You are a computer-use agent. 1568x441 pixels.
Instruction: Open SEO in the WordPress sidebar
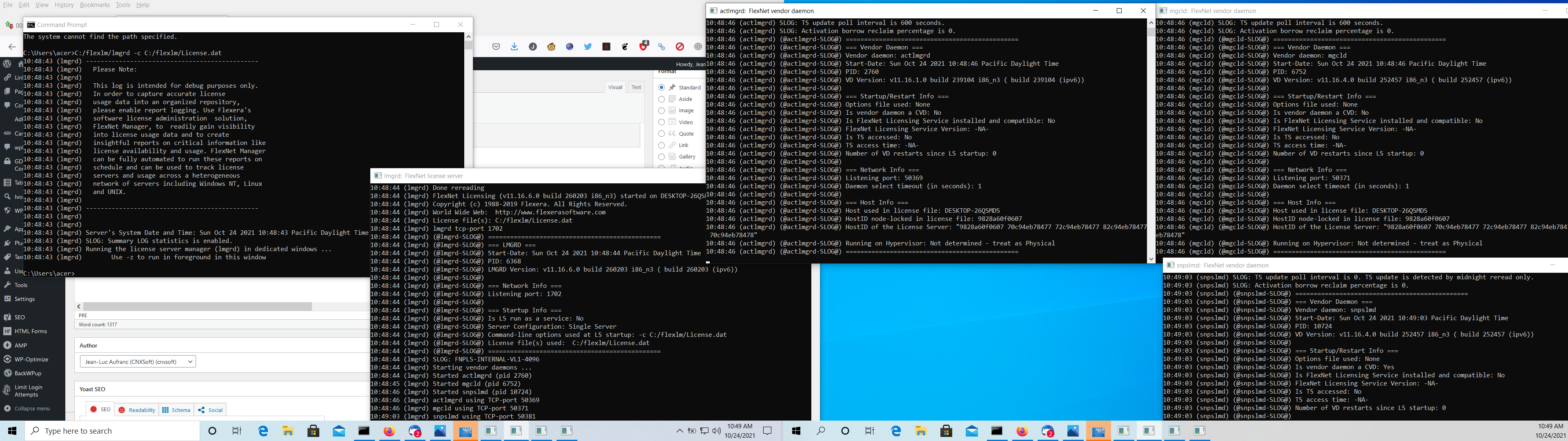click(20, 317)
